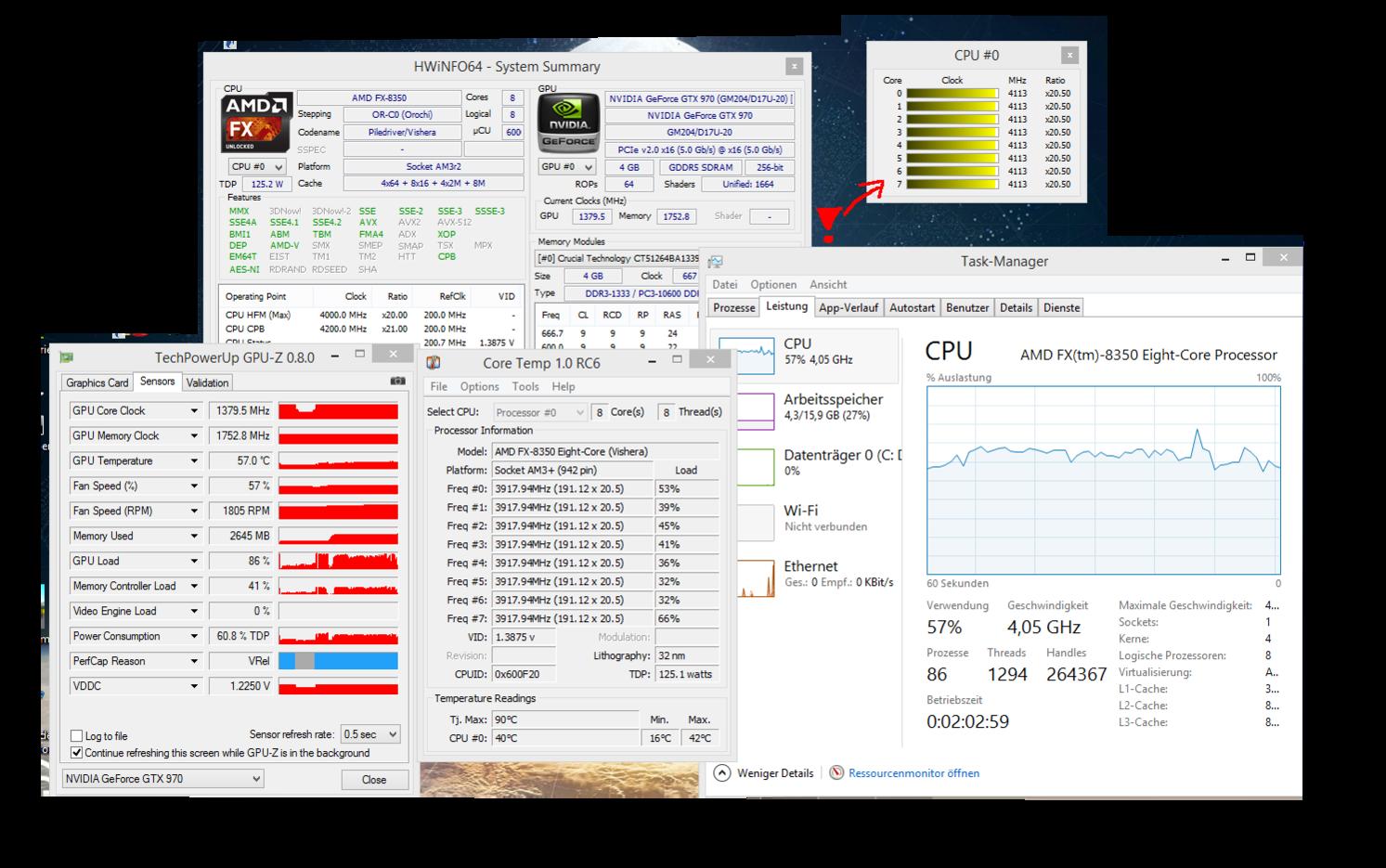Click the Weniger Details chevron icon
The width and height of the screenshot is (1386, 868).
point(722,772)
